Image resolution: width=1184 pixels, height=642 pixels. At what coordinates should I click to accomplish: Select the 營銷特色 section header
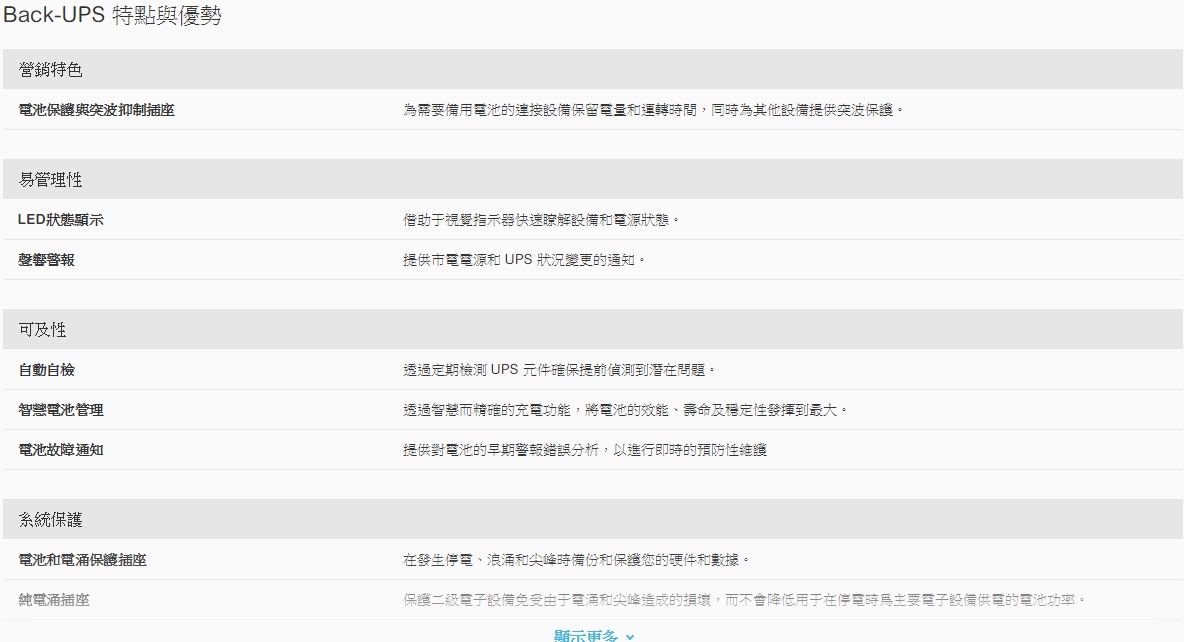tap(593, 69)
